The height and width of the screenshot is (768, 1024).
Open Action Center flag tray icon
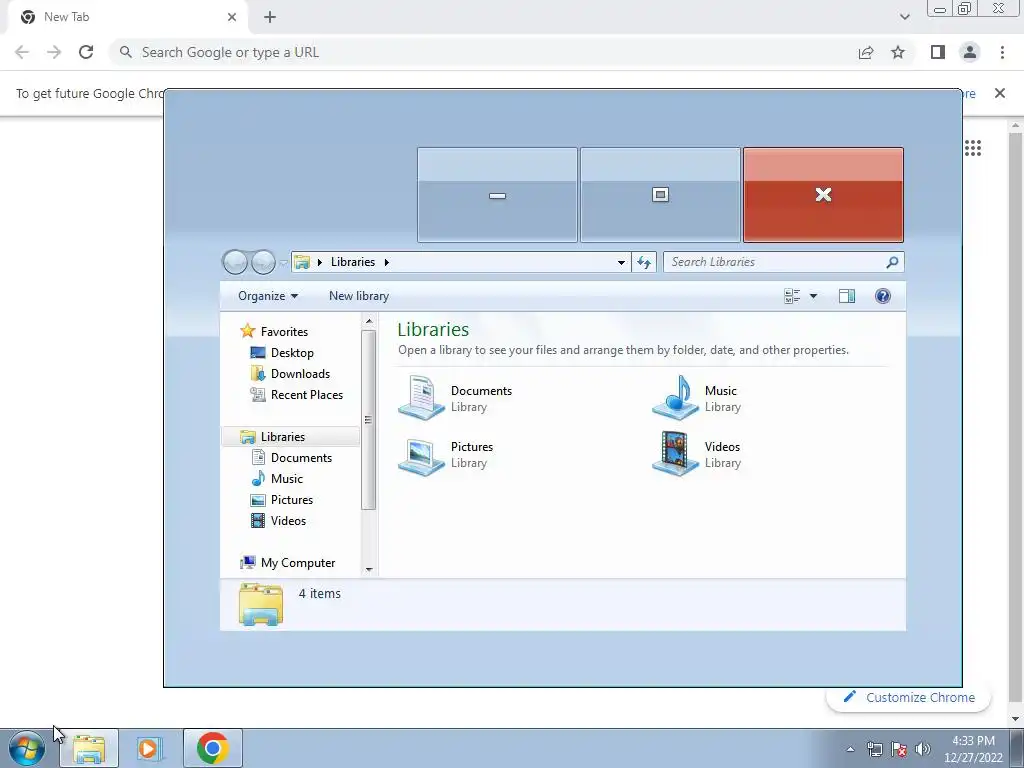tap(899, 749)
